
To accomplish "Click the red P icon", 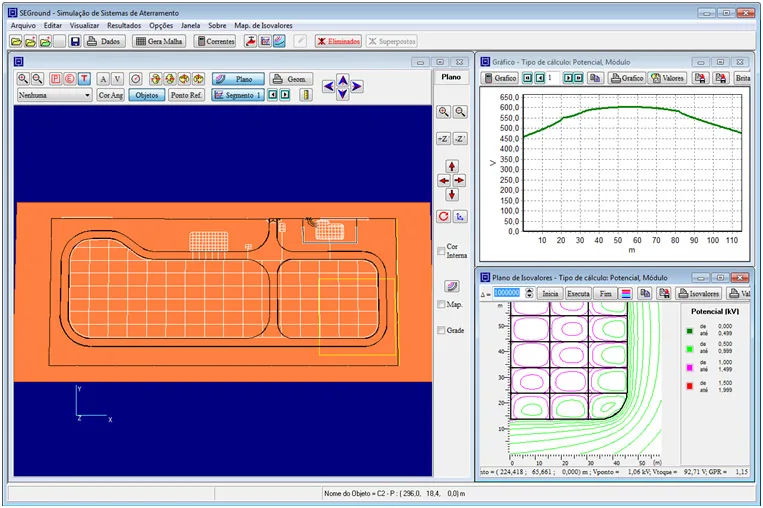I will (55, 79).
